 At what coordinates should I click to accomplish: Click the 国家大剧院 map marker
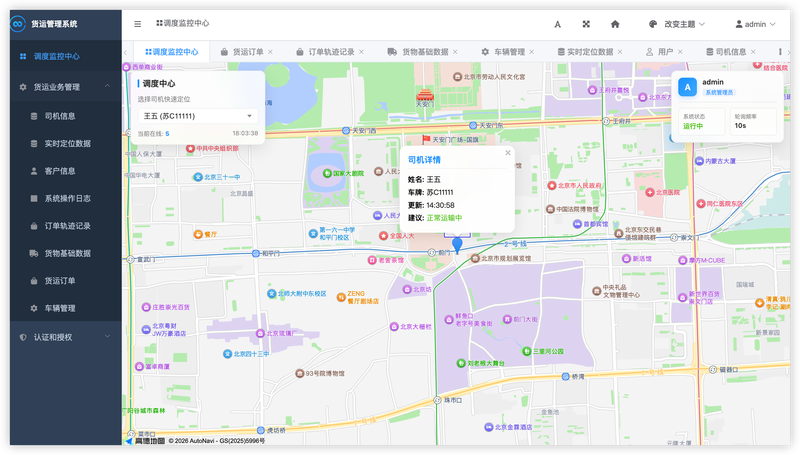(328, 173)
